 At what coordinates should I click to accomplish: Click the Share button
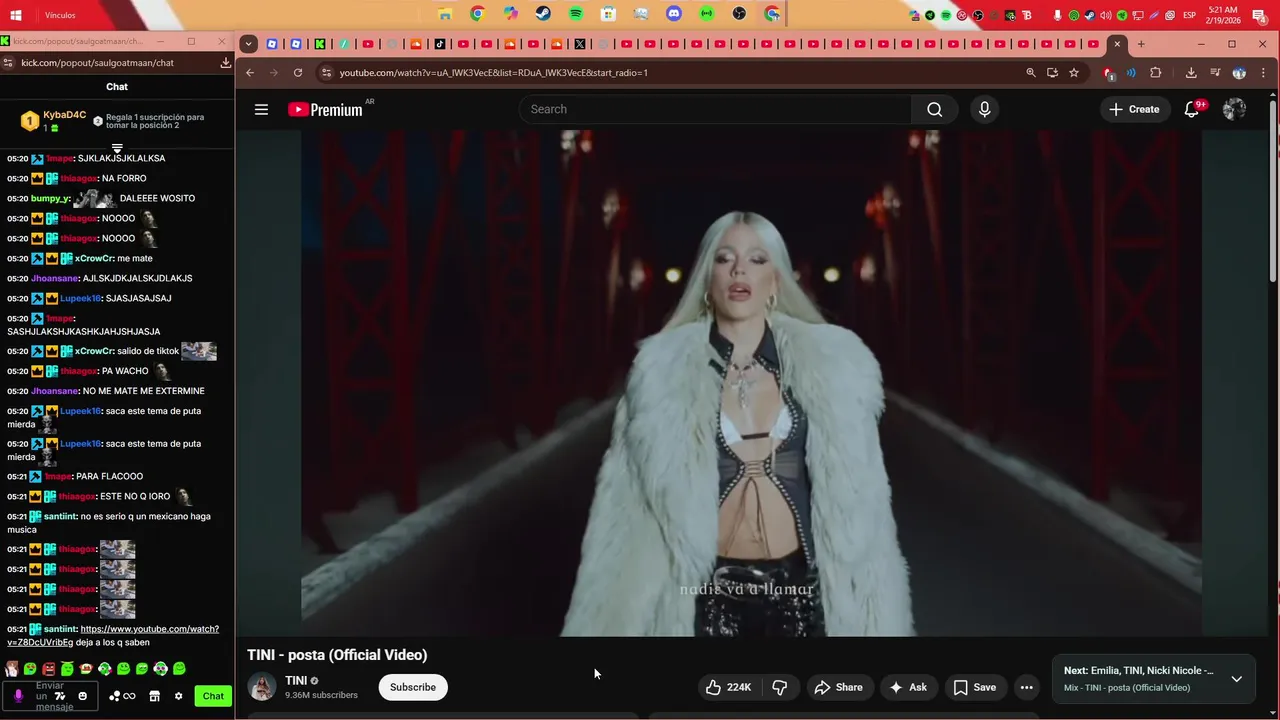pyautogui.click(x=838, y=687)
